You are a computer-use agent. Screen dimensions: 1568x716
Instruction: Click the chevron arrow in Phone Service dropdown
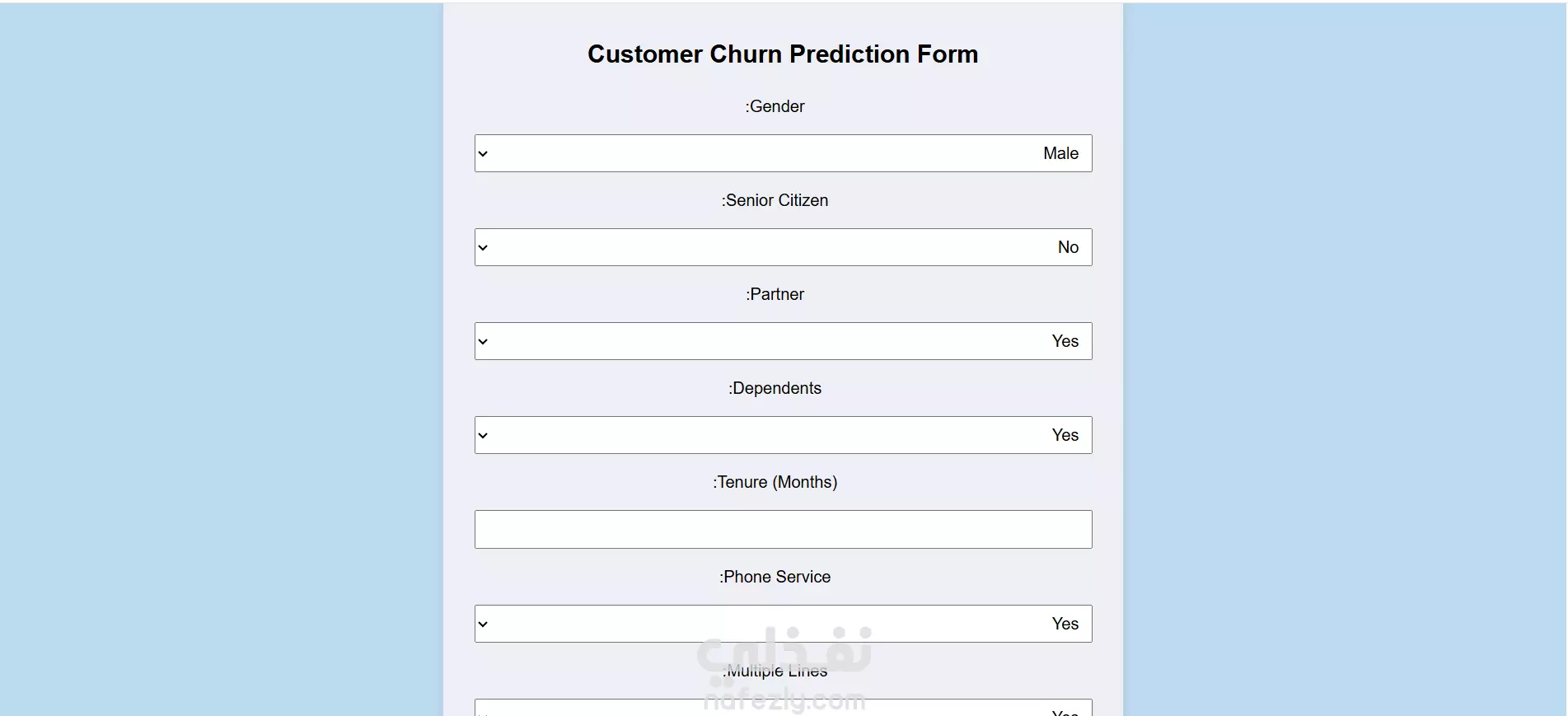click(484, 625)
